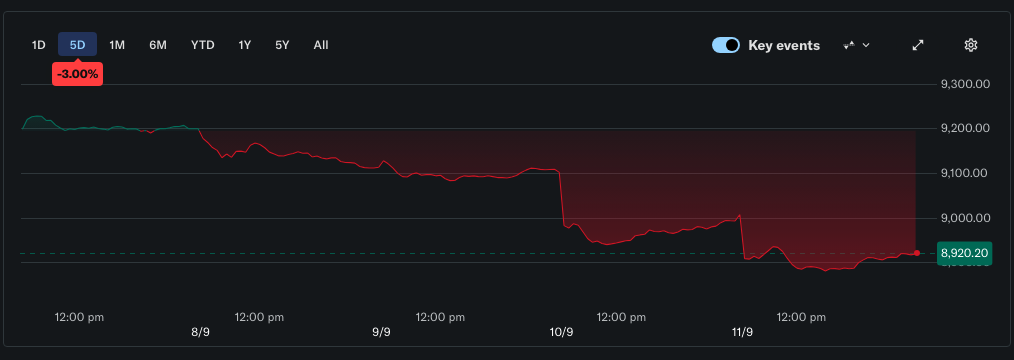
Task: Select the 5D time range
Action: 78,45
